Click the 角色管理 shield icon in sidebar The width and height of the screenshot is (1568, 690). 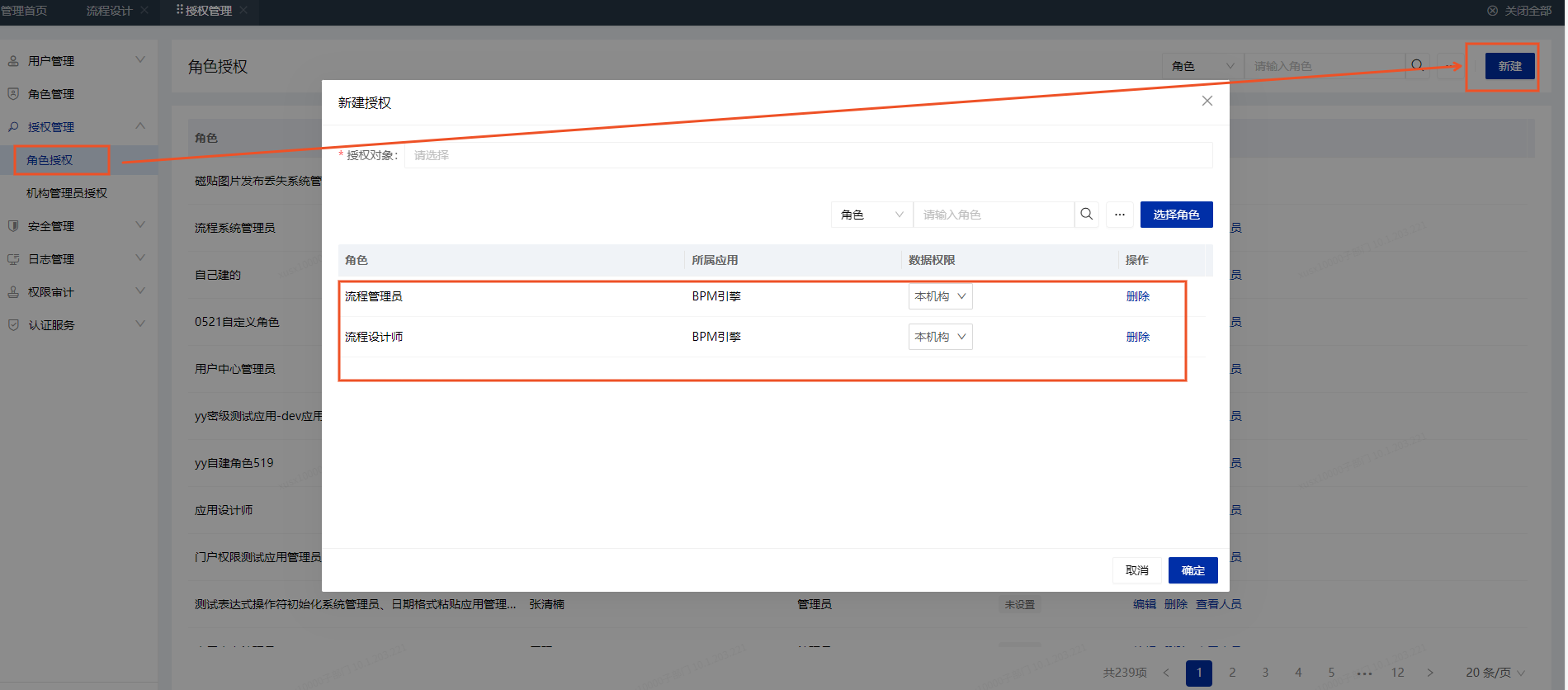[x=13, y=94]
